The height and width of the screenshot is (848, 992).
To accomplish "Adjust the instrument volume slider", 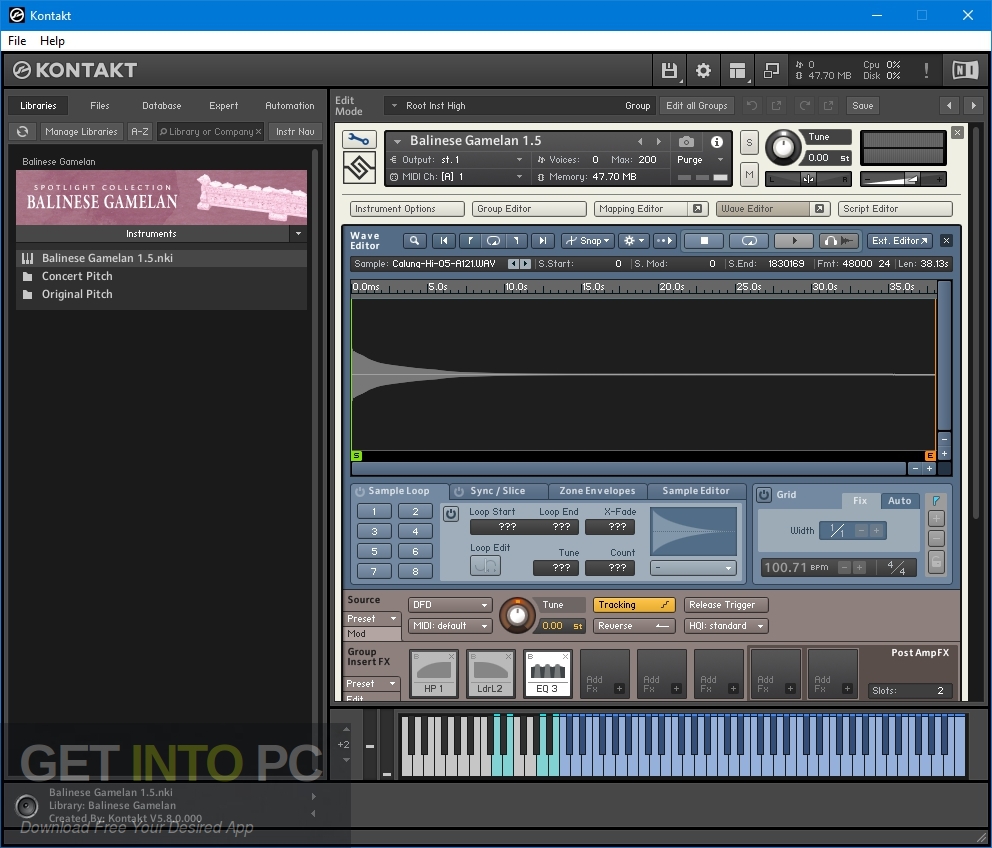I will pos(903,179).
